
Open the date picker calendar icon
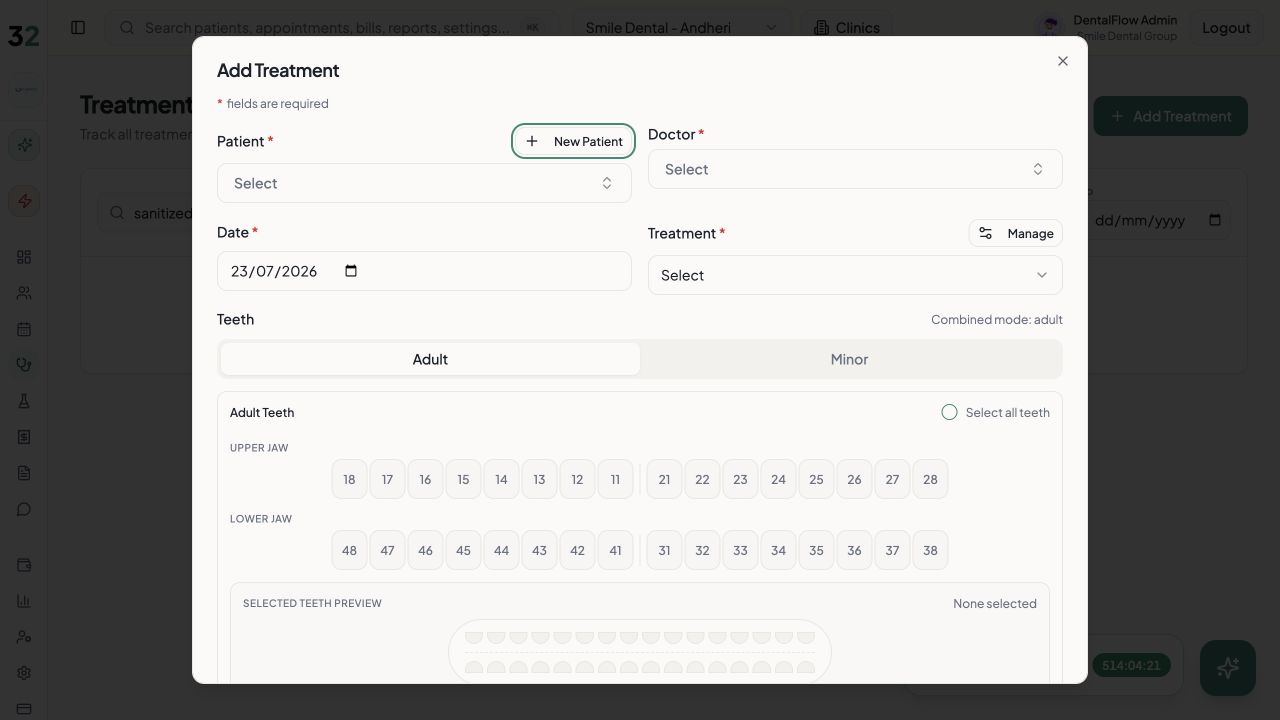(x=351, y=271)
